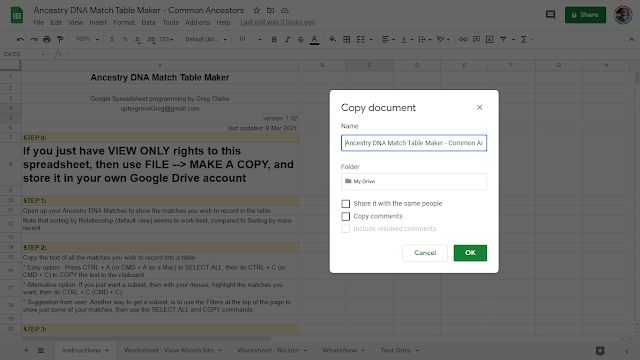The height and width of the screenshot is (360, 640).
Task: Open the all sheets list icon
Action: (41, 350)
